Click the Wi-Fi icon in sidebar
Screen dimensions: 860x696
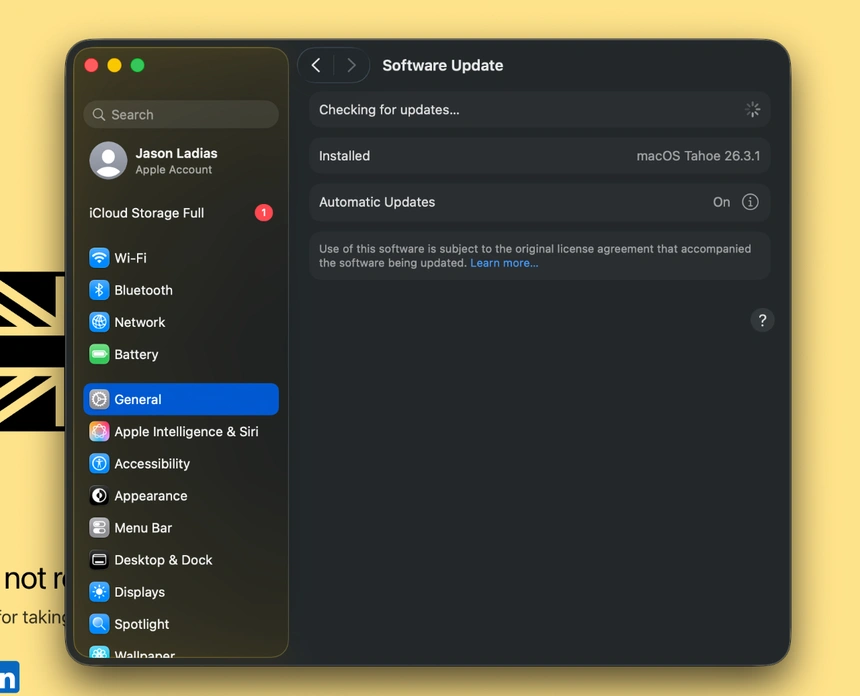[x=99, y=258]
